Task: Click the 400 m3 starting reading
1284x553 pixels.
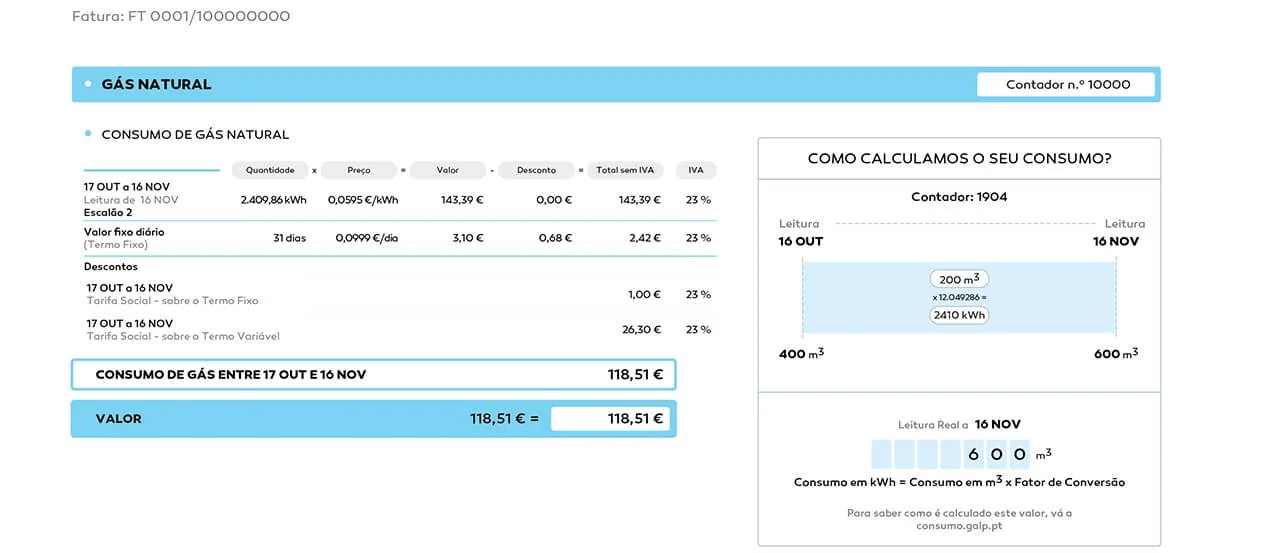Action: click(802, 354)
